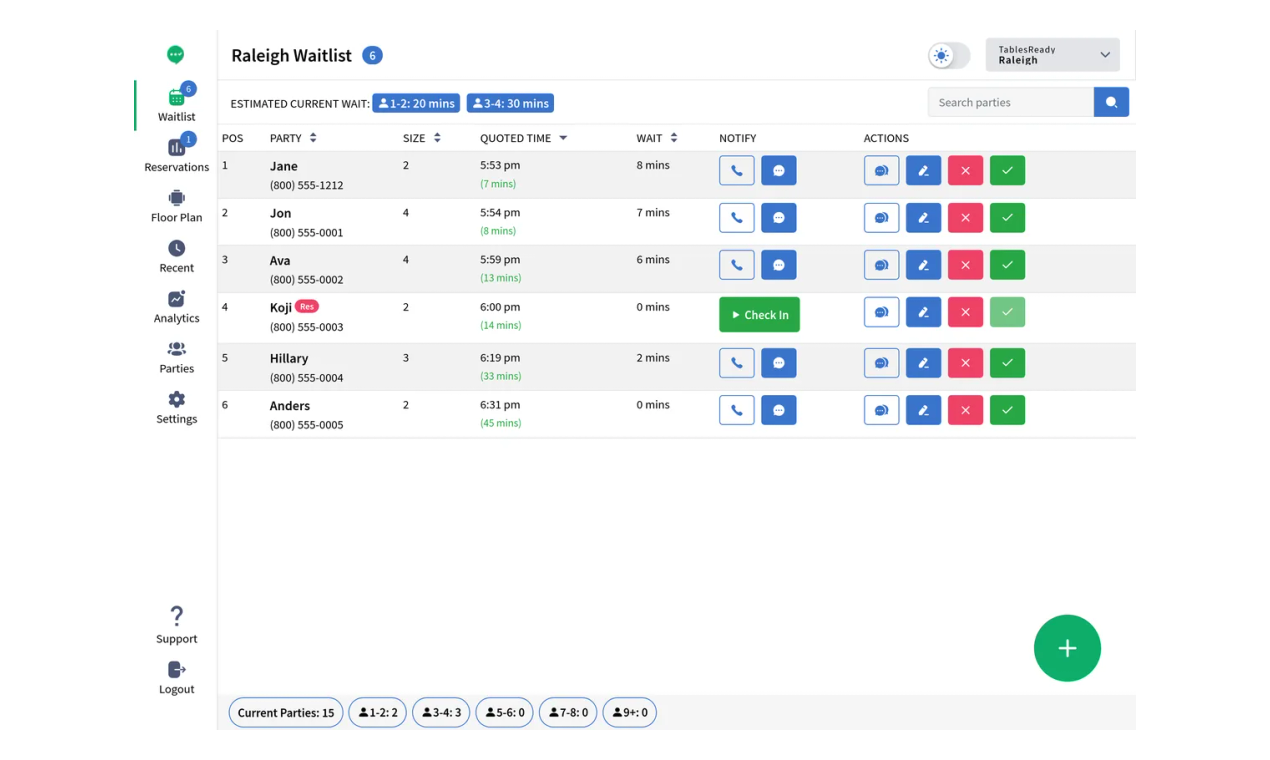Click into the Search parties field

click(1011, 102)
